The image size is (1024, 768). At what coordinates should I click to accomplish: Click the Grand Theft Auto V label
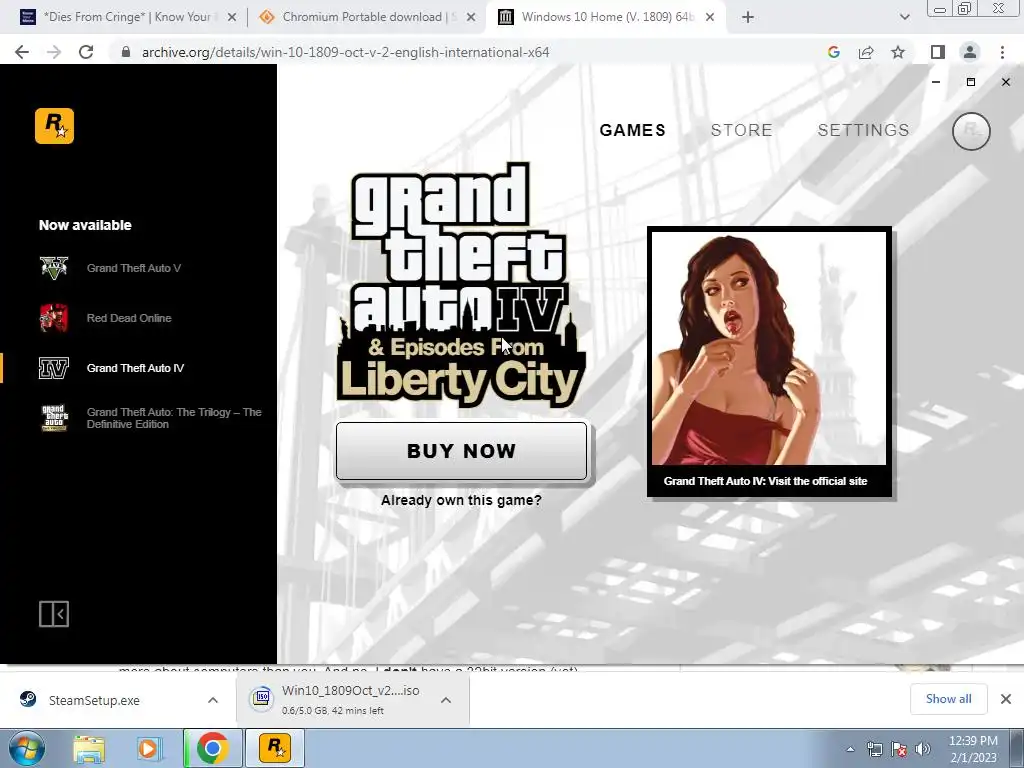(134, 268)
